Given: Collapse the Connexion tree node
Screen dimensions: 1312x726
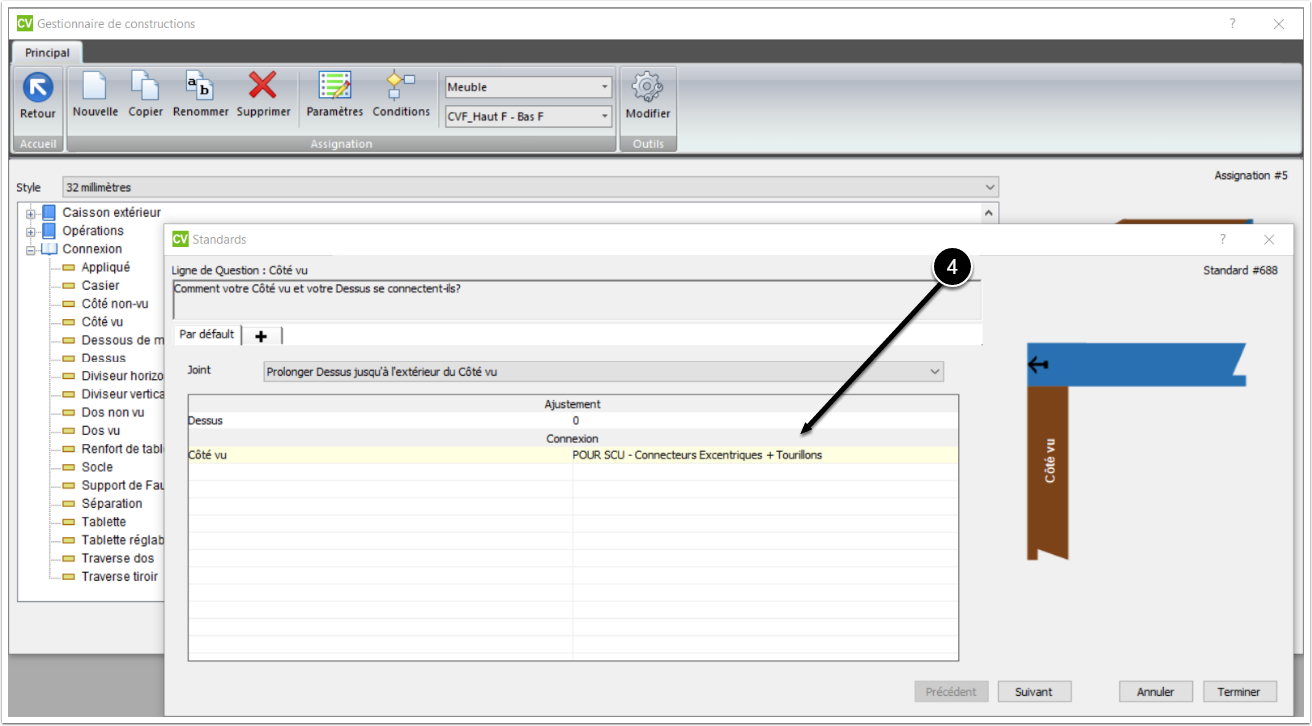Looking at the screenshot, I should click(x=31, y=249).
